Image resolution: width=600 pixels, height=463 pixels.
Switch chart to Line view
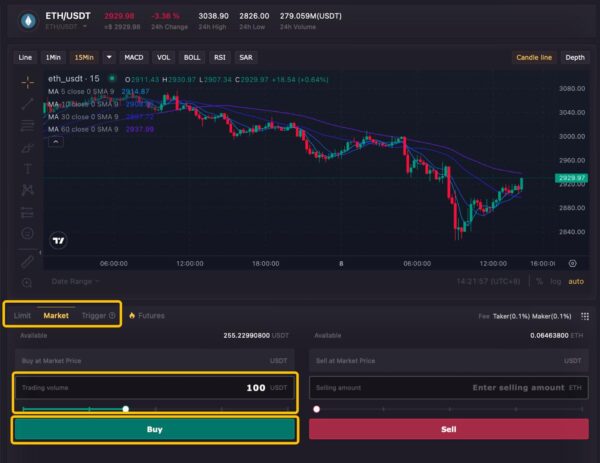pos(25,57)
